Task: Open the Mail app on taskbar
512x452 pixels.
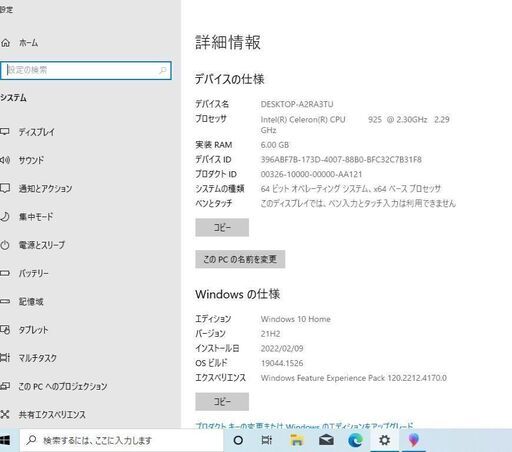Action: pos(326,440)
